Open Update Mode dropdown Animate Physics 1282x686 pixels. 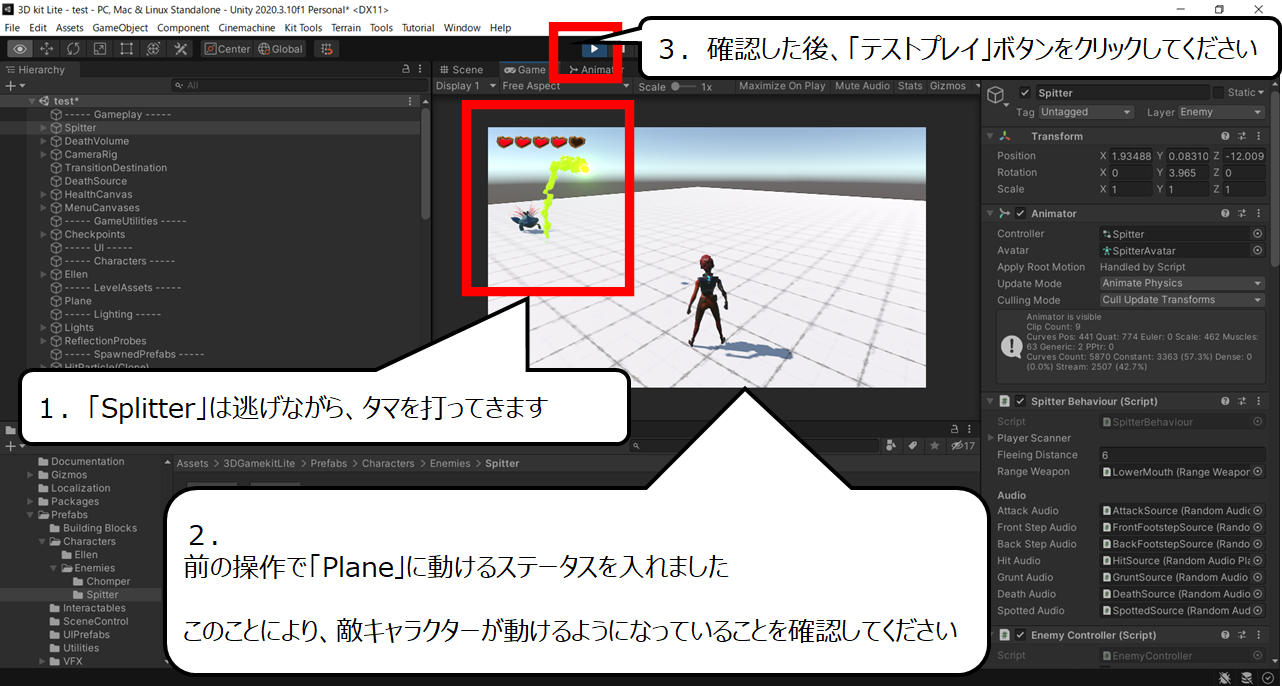point(1183,283)
